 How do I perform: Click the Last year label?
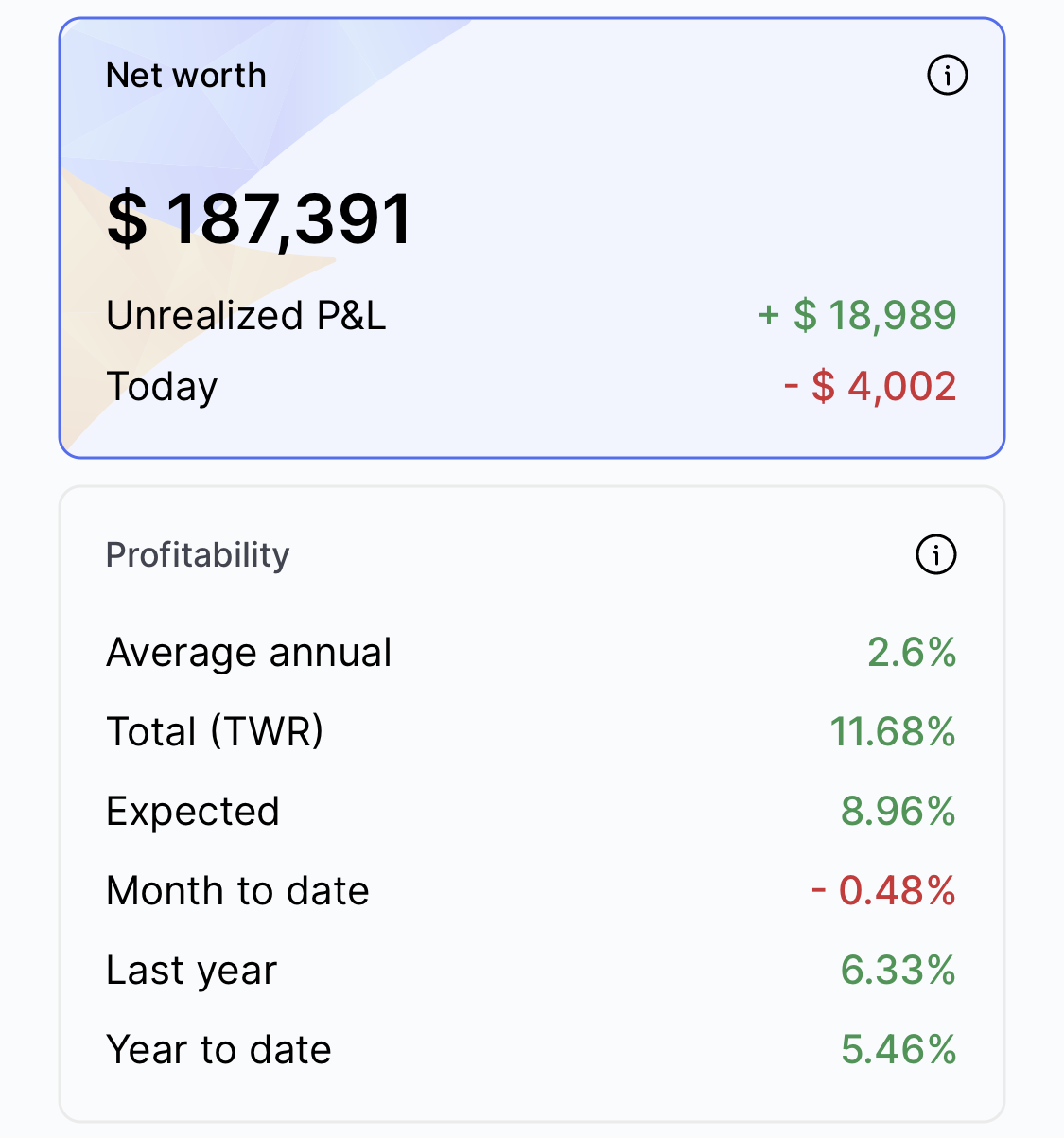pos(192,971)
